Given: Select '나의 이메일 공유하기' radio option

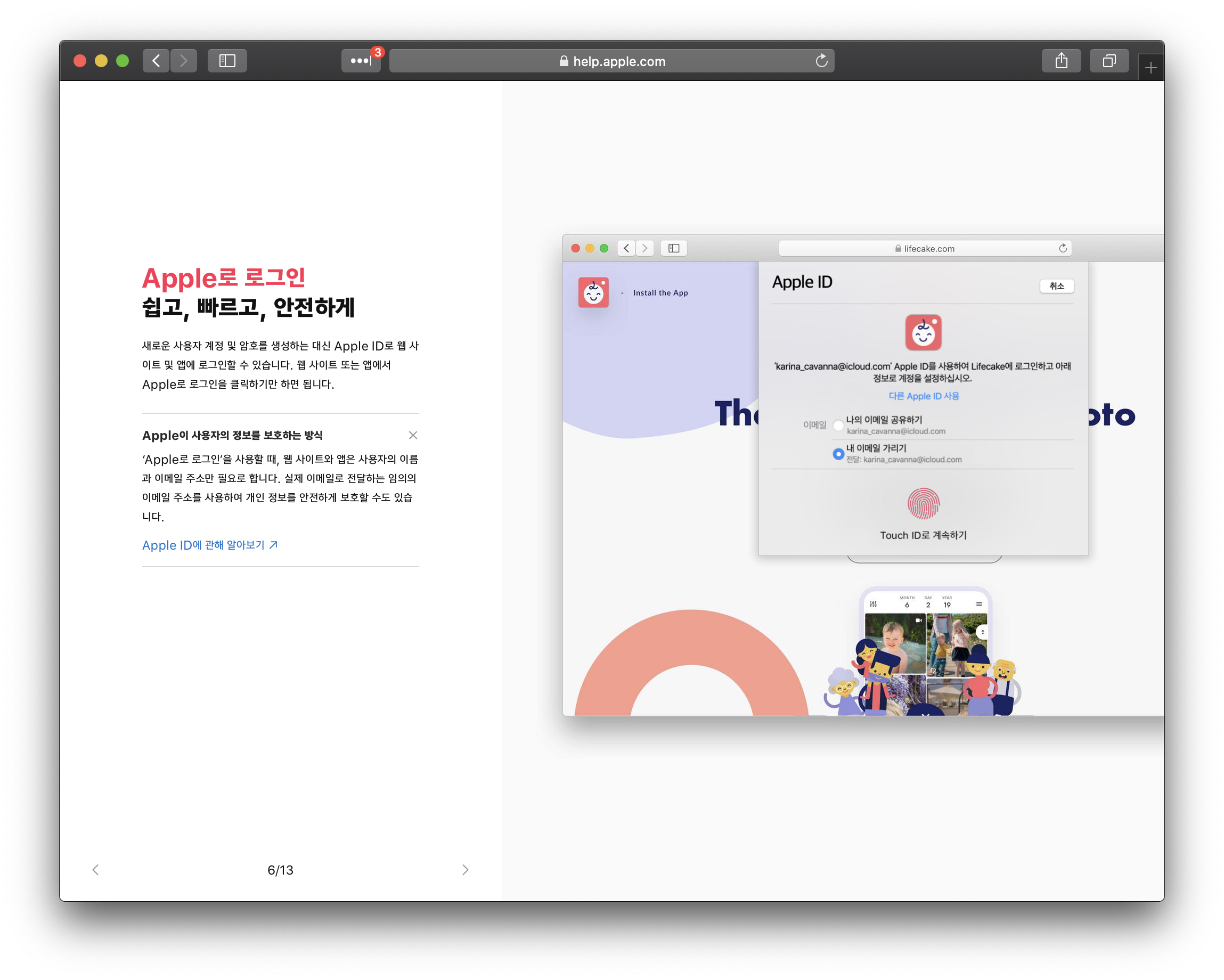Looking at the screenshot, I should coord(838,424).
